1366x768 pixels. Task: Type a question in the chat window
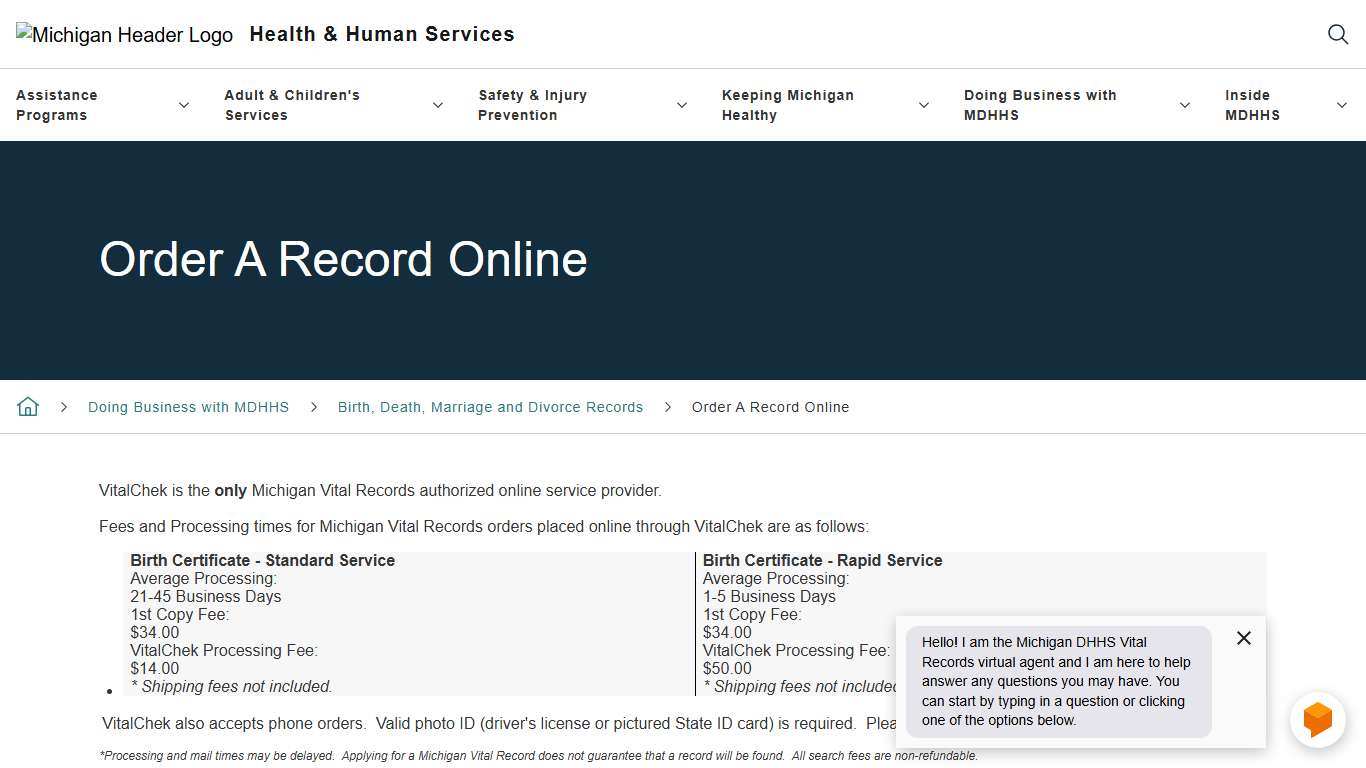pyautogui.click(x=1057, y=681)
